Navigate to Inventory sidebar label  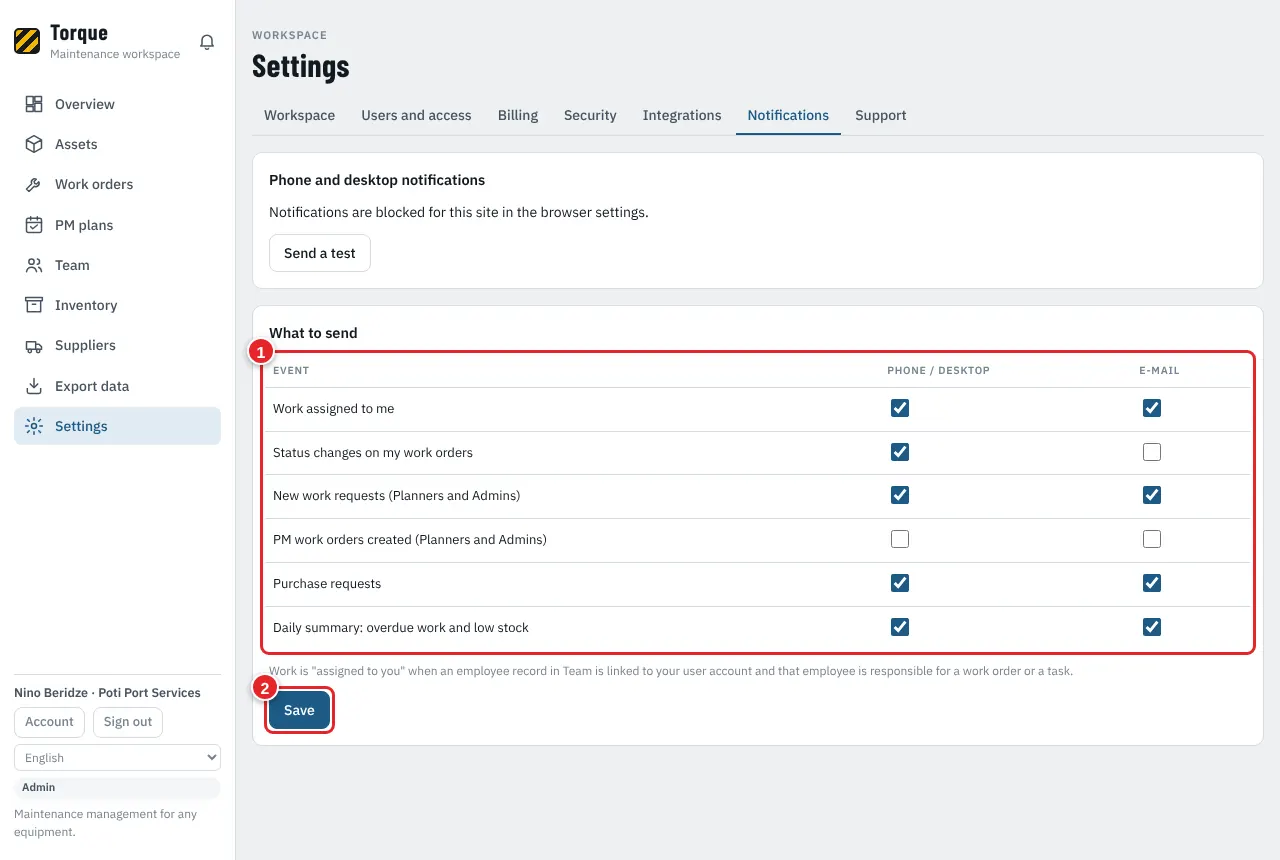pos(86,305)
